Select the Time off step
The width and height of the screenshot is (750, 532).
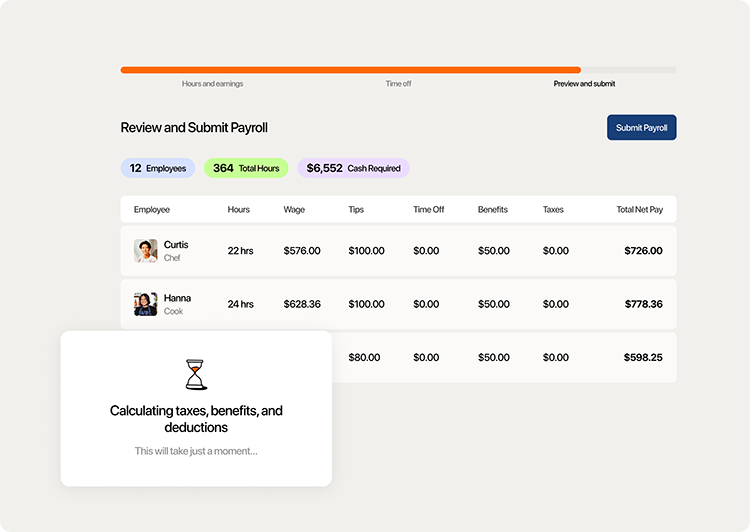[398, 84]
